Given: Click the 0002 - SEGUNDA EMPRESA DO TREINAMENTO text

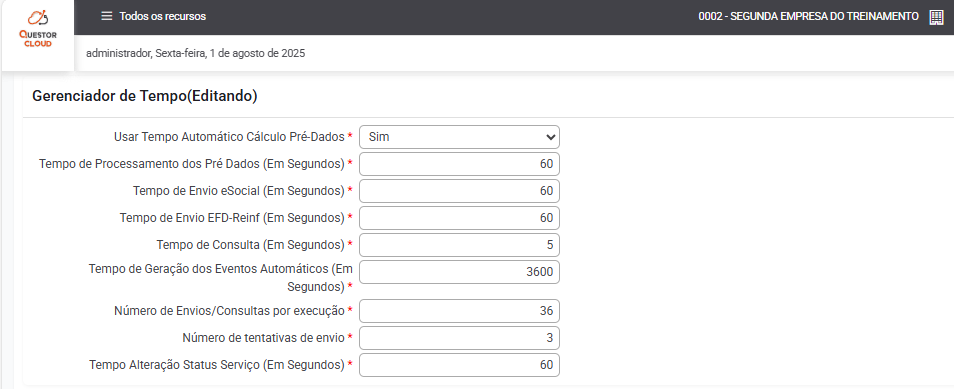Looking at the screenshot, I should (809, 16).
